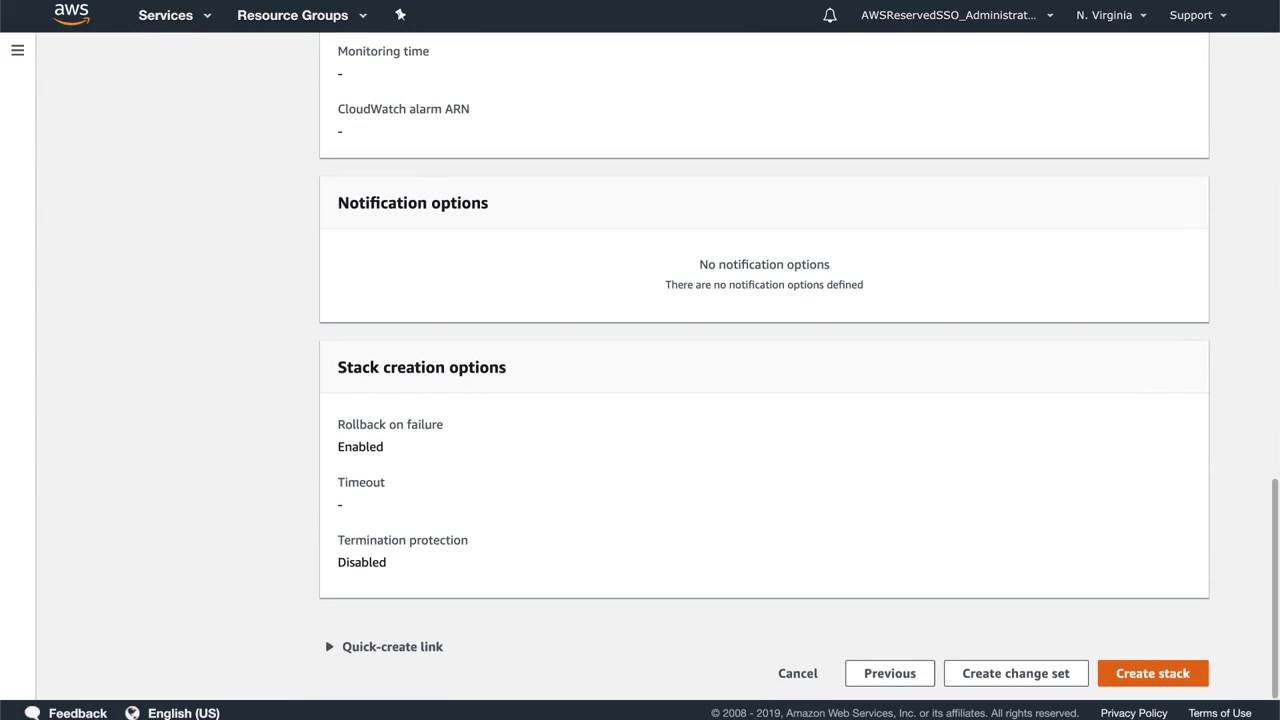Click Create change set
Viewport: 1280px width, 720px height.
[x=1016, y=673]
